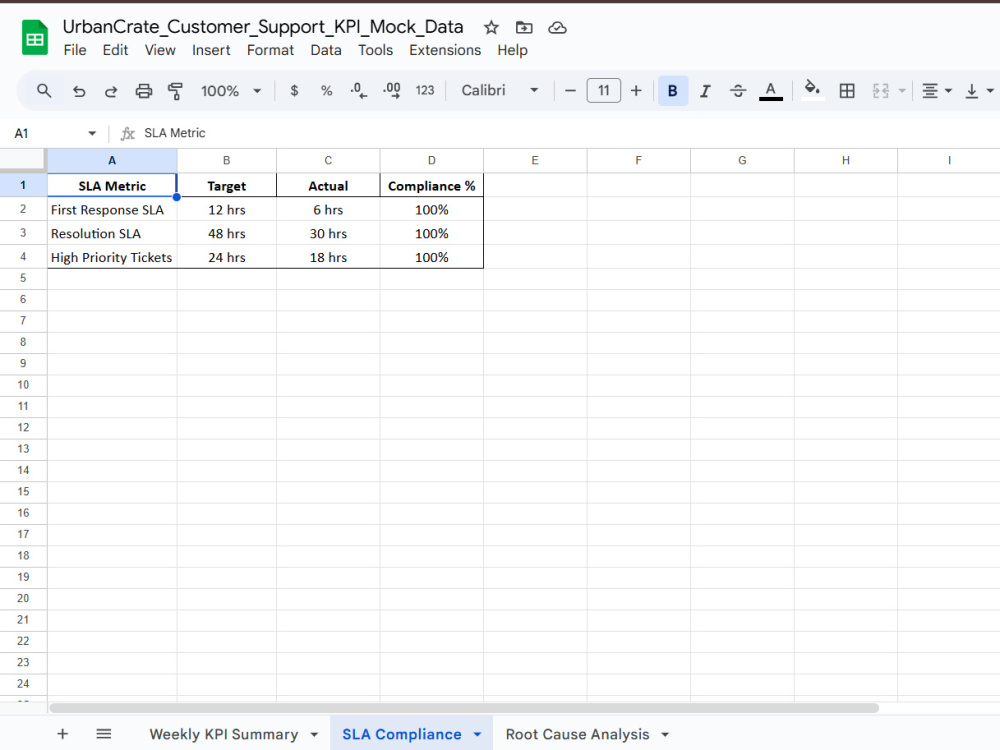Format as percent
Viewport: 1000px width, 750px height.
click(327, 91)
